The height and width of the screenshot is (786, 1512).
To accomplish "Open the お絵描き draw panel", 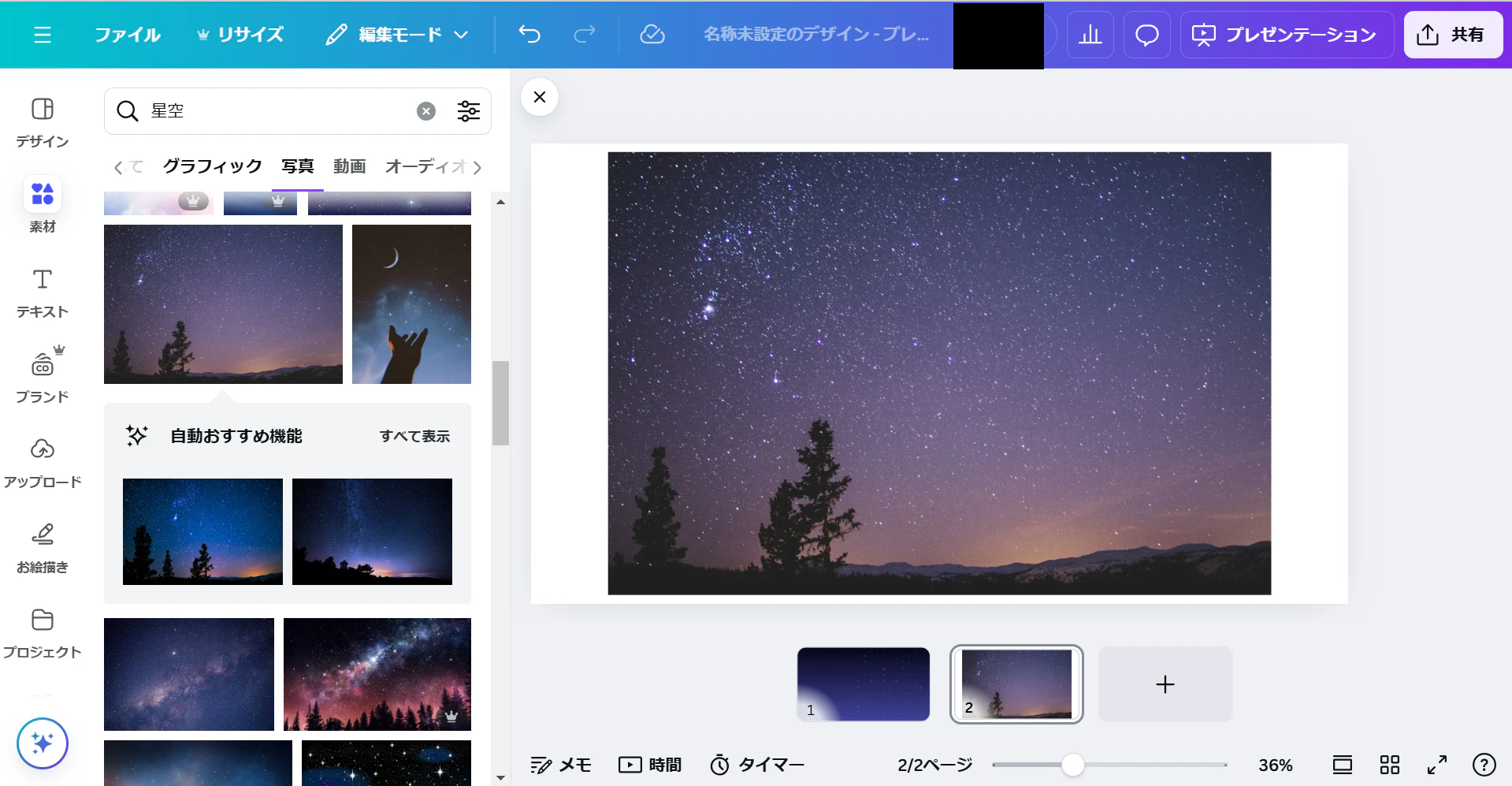I will (x=43, y=548).
